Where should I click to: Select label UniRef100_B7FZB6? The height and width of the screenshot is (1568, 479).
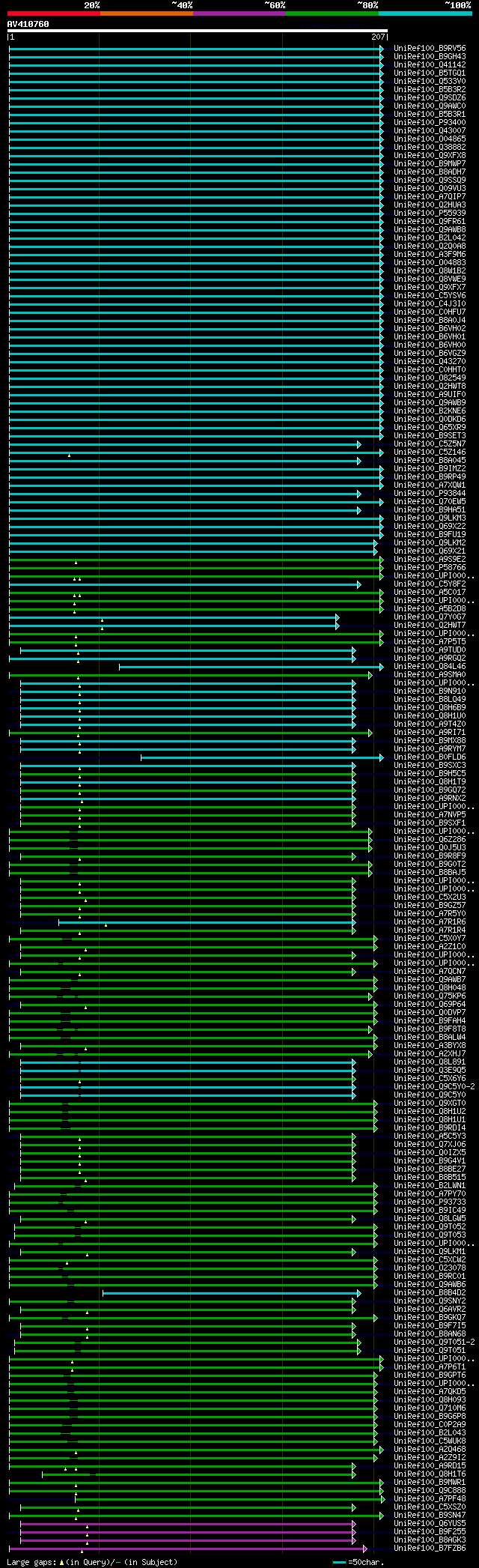point(430,1548)
